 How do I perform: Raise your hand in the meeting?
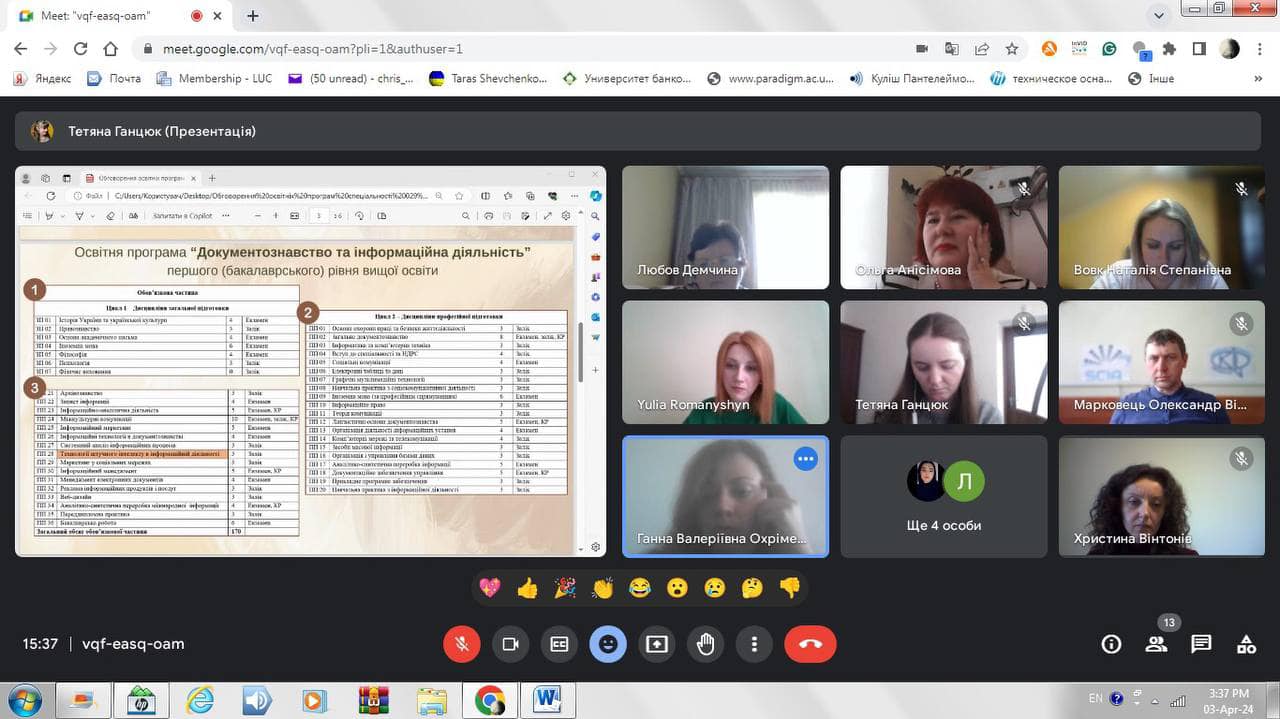point(706,644)
